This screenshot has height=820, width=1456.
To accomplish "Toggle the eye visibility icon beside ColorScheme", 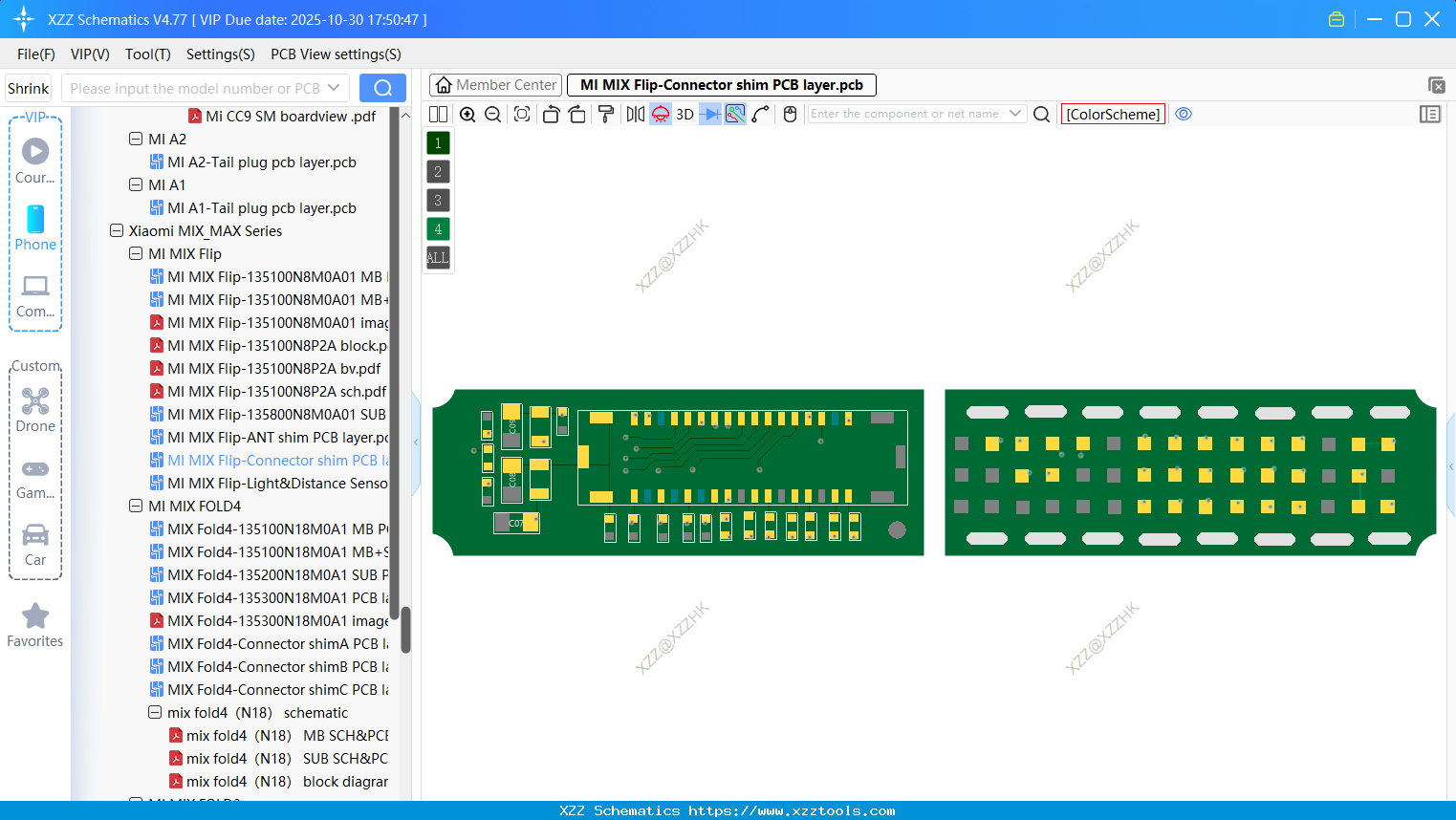I will (1184, 114).
